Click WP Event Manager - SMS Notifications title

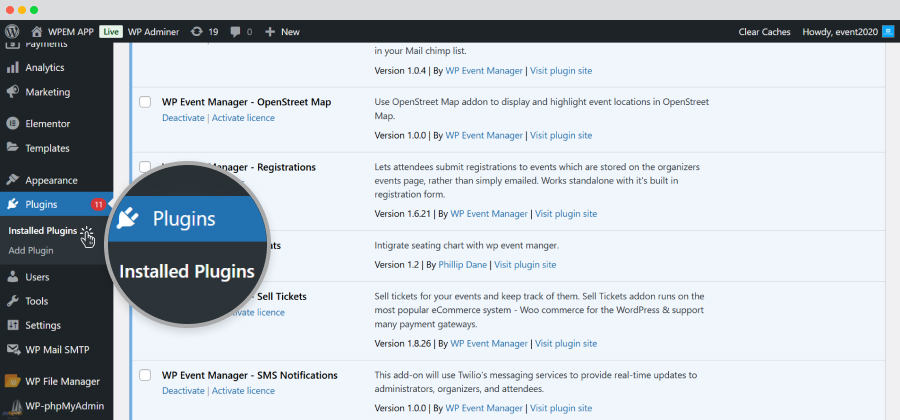(x=250, y=375)
